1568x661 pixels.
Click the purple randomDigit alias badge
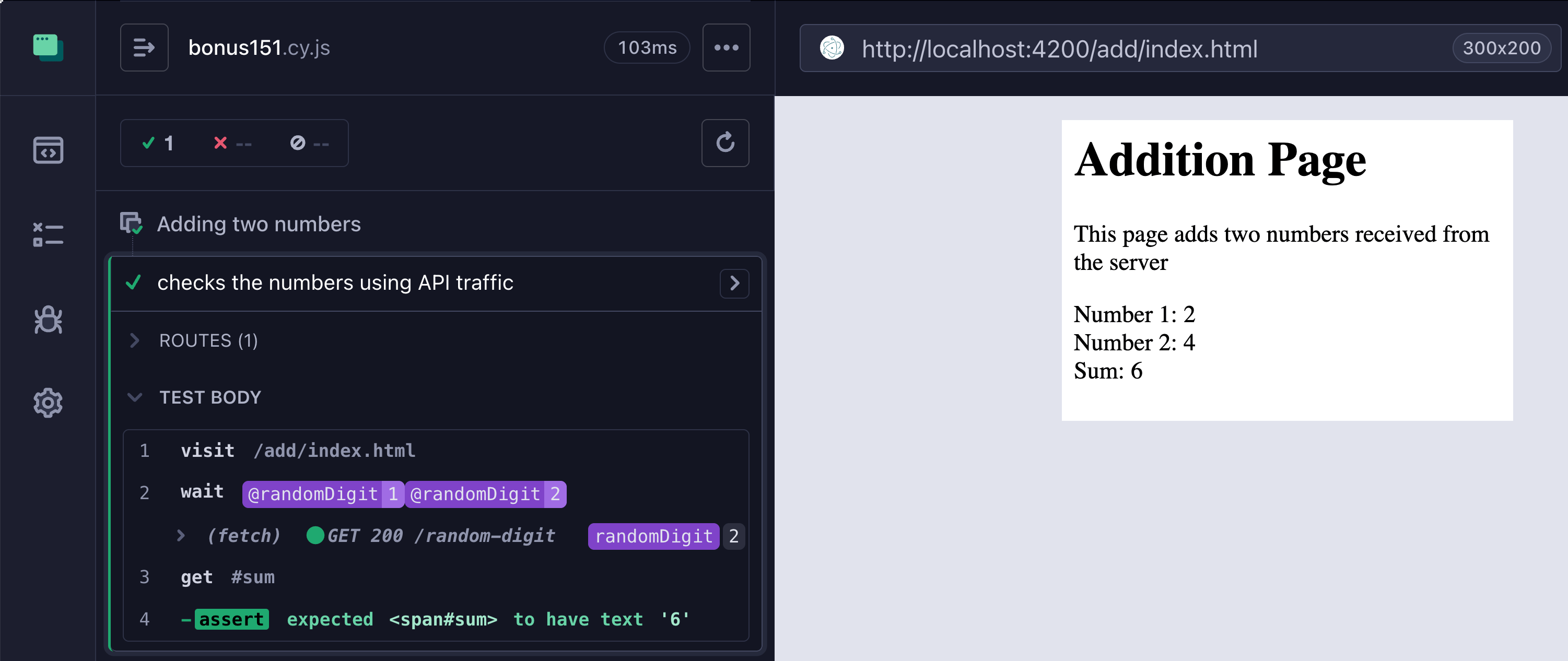[x=653, y=536]
